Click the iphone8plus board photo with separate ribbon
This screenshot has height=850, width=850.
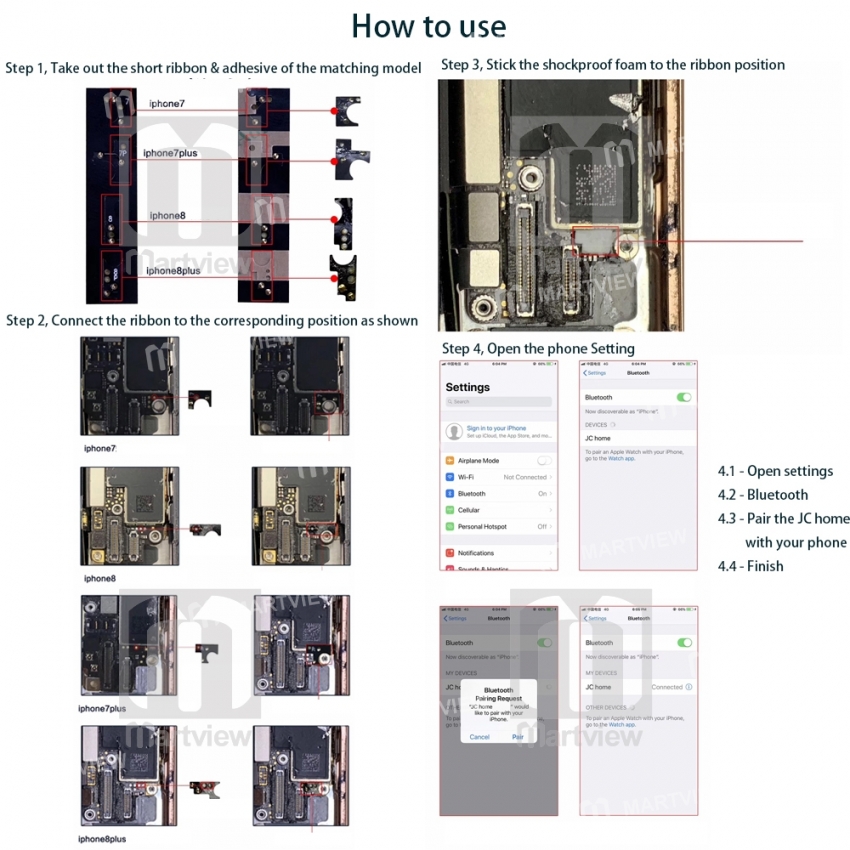[129, 776]
